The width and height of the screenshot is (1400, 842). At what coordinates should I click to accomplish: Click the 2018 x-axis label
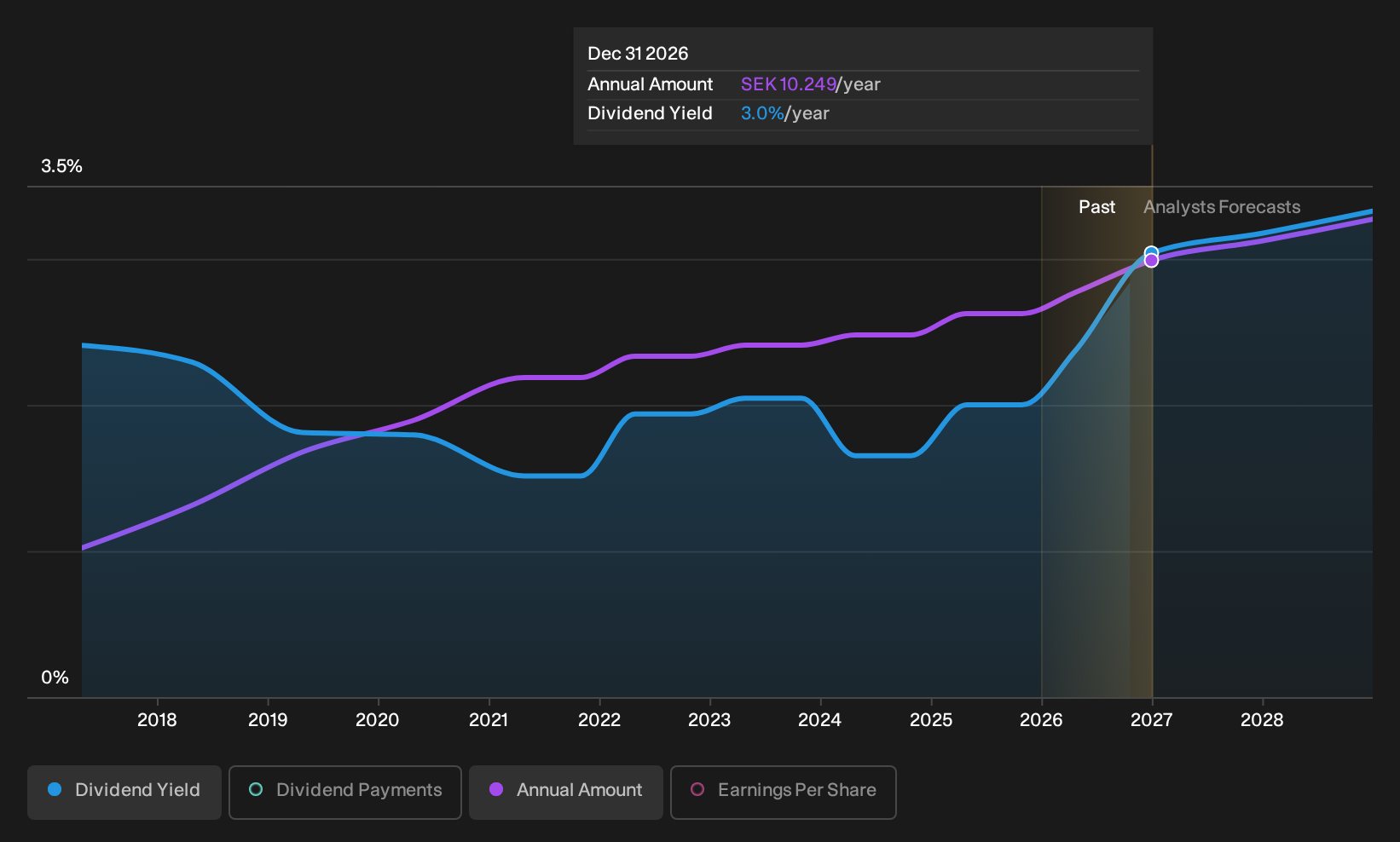pyautogui.click(x=157, y=720)
